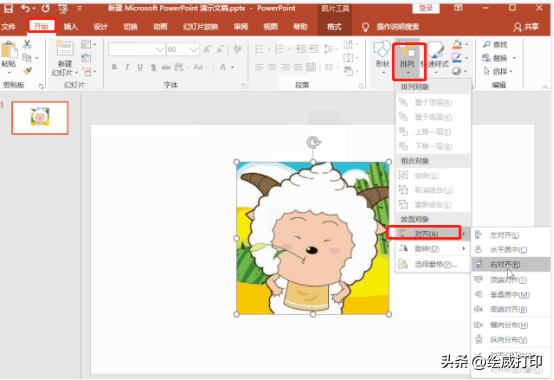
Task: Click Shape Fill paint bucket color
Action: [x=457, y=44]
